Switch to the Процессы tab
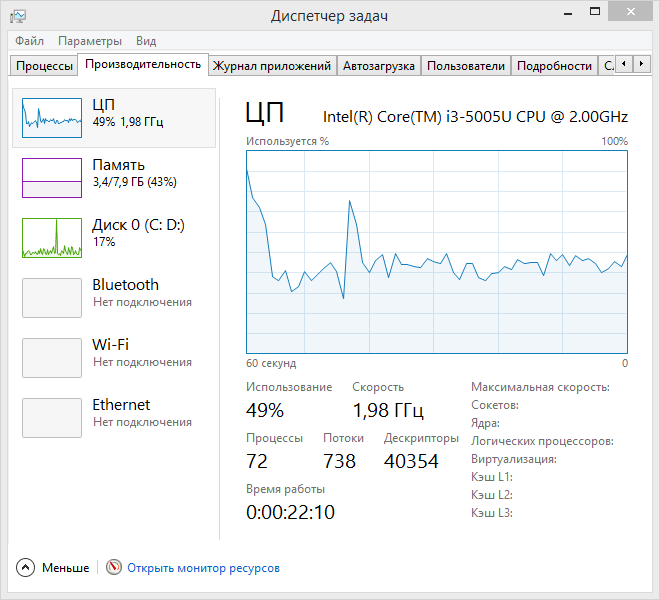This screenshot has width=660, height=600. [x=44, y=66]
